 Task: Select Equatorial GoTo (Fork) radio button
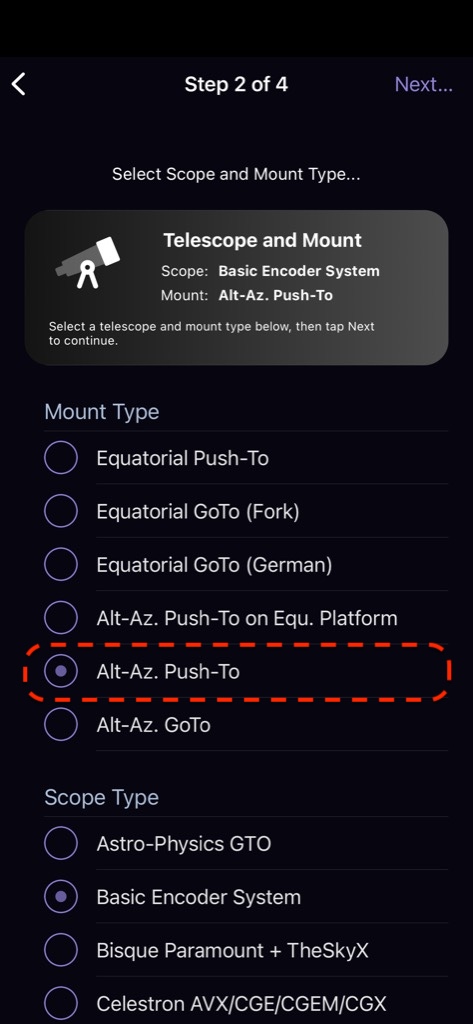click(61, 511)
